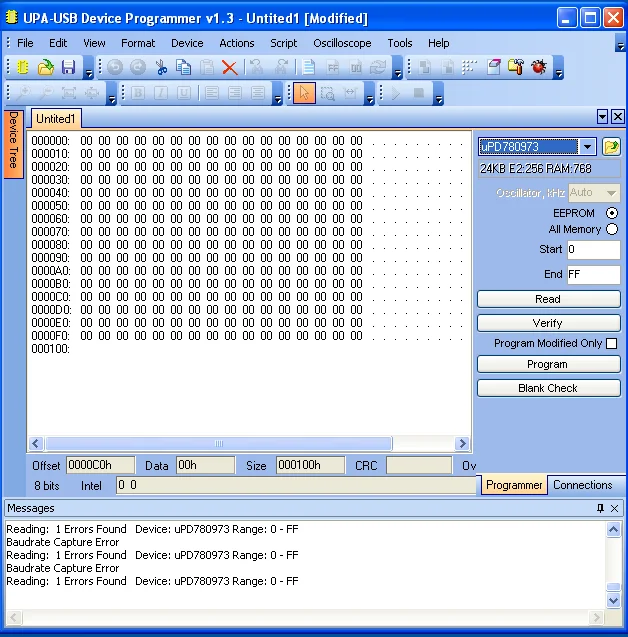Click the Paste clipboard icon
628x637 pixels.
pyautogui.click(x=207, y=67)
